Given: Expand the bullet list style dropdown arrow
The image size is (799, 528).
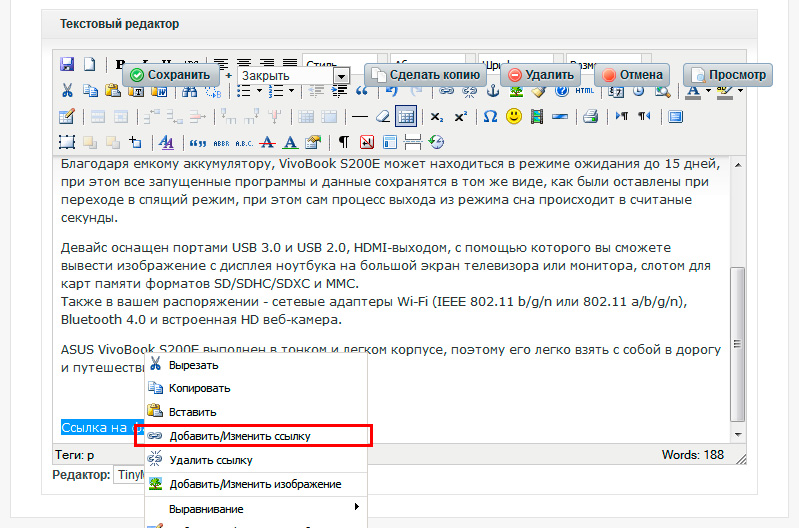Looking at the screenshot, I should pos(260,91).
